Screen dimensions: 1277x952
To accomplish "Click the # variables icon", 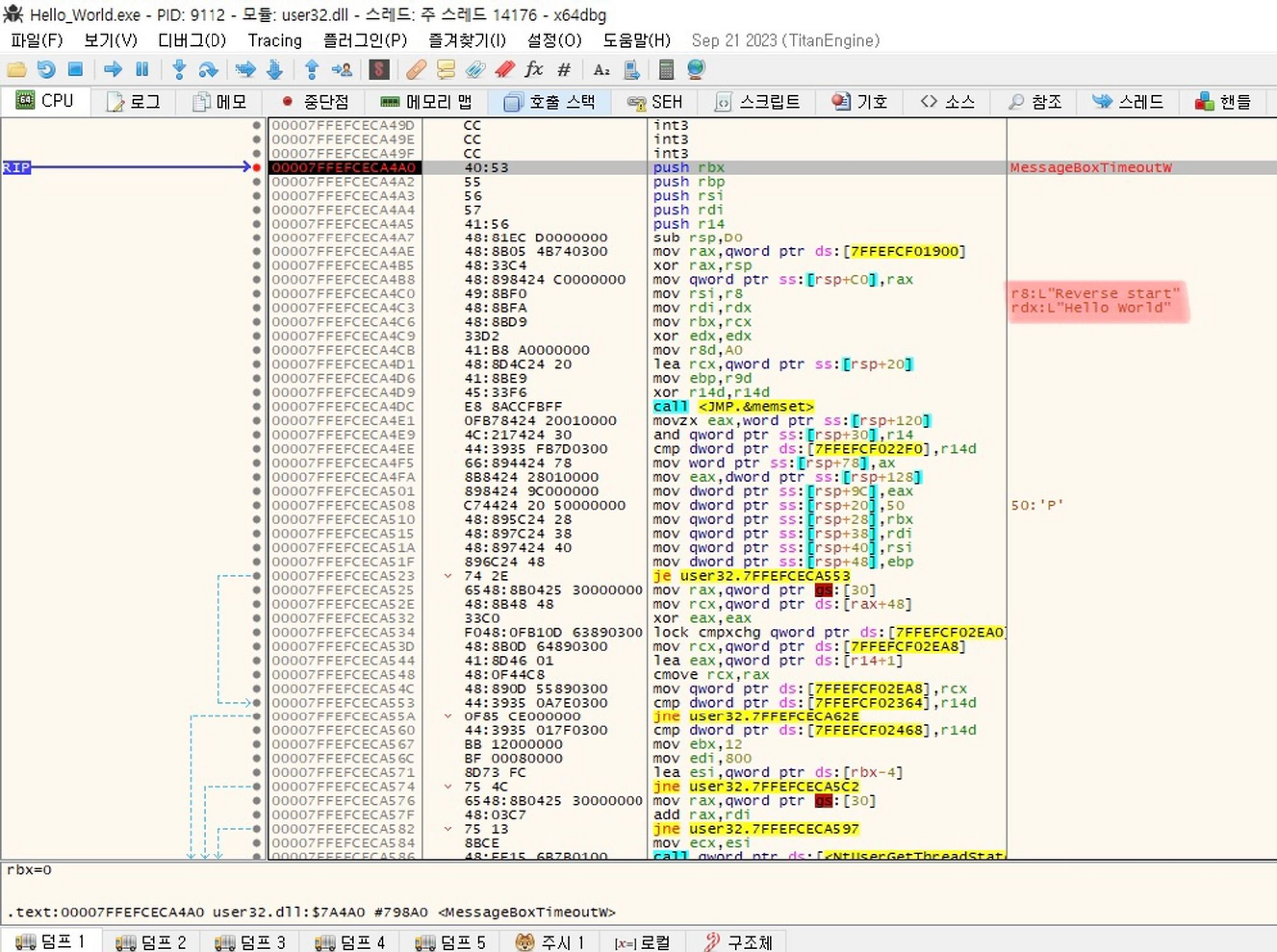I will [x=564, y=69].
